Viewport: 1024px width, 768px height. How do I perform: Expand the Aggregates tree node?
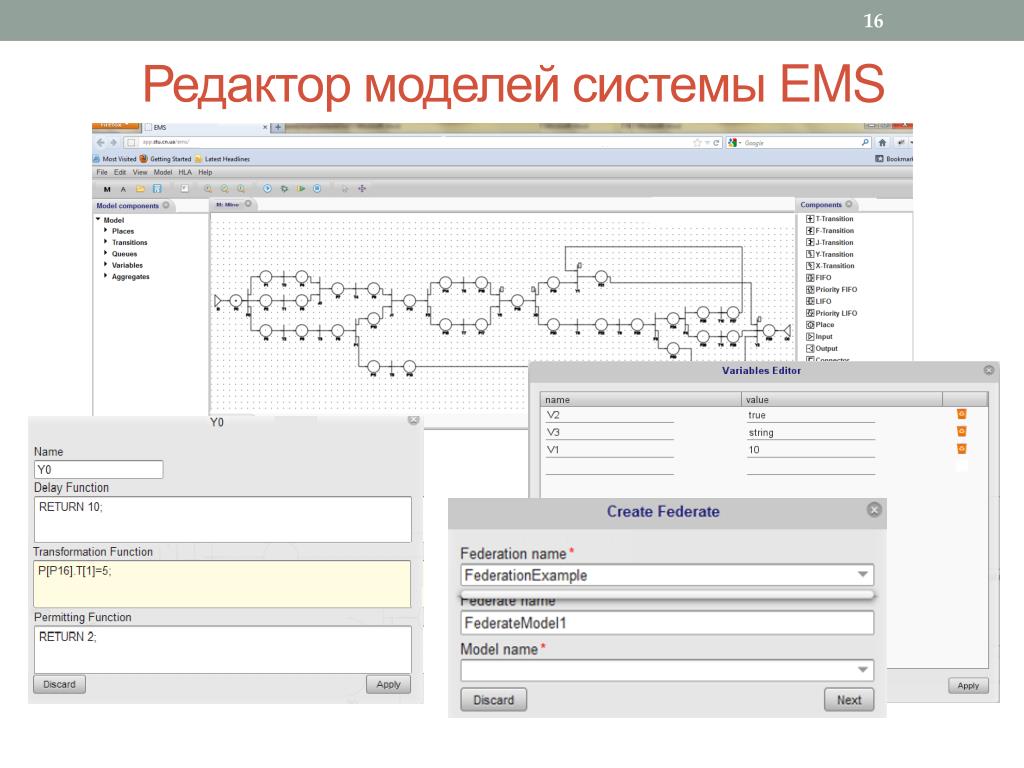pos(106,276)
